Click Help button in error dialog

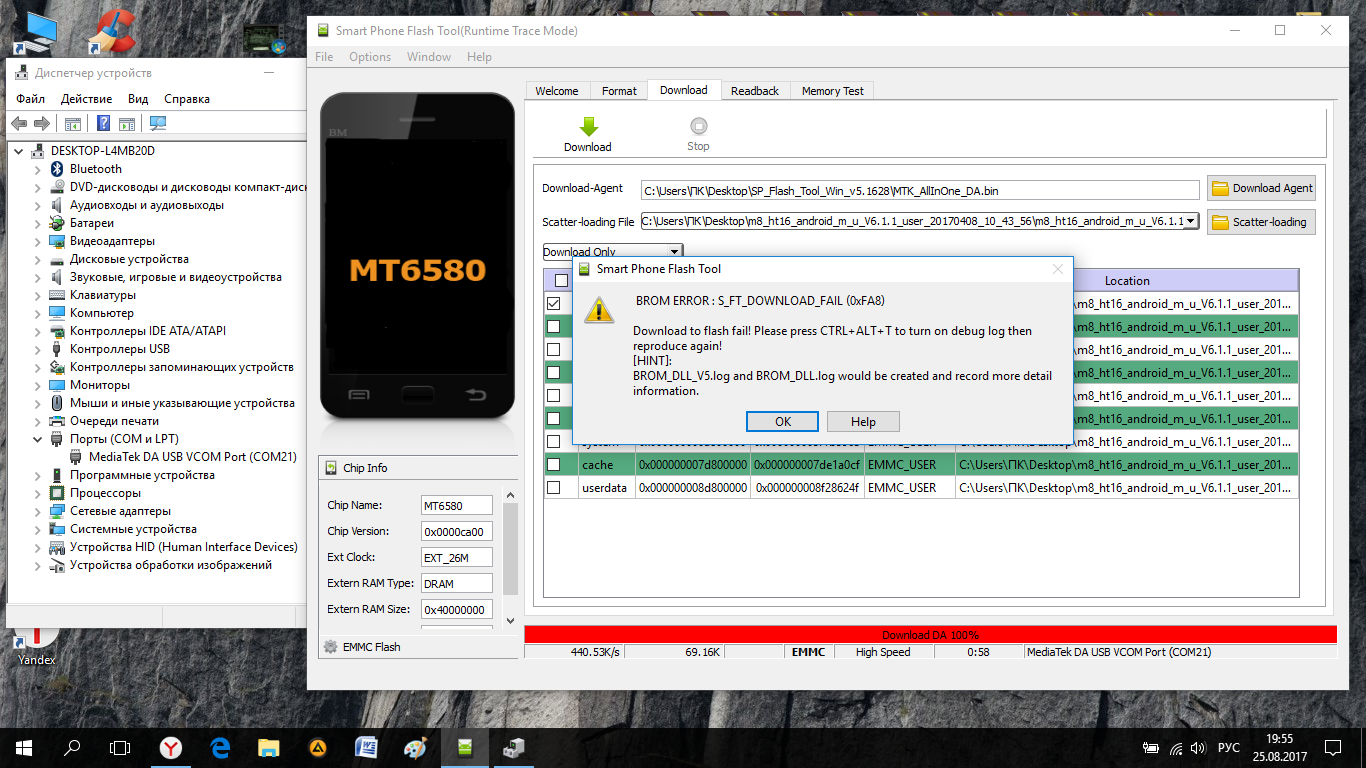click(863, 421)
